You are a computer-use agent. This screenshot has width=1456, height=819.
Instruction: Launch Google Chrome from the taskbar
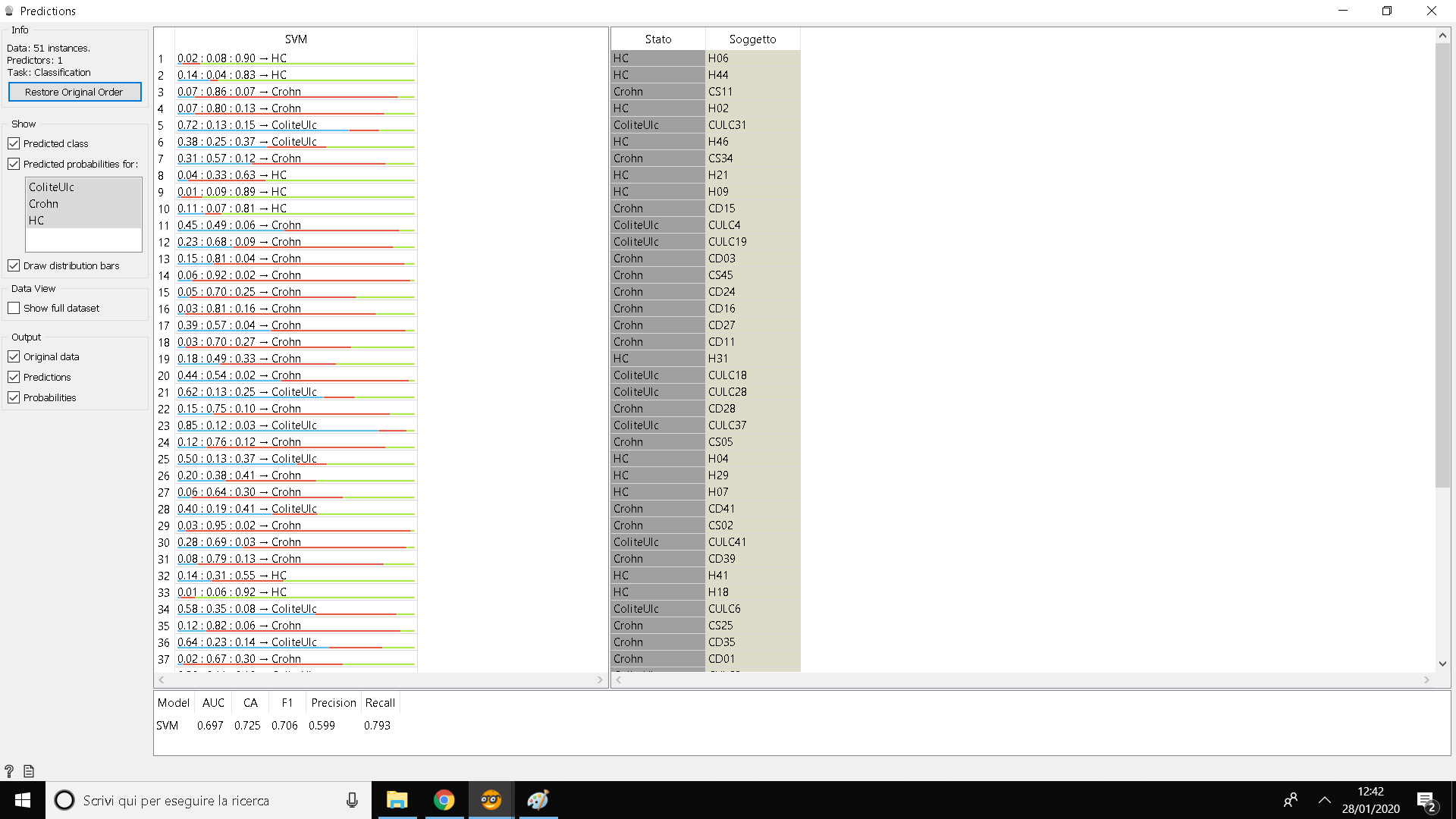tap(444, 800)
